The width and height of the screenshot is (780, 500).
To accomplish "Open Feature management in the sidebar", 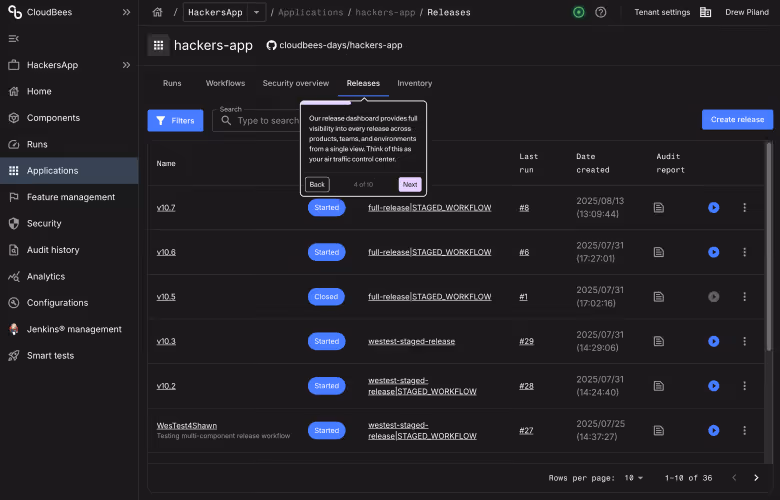I will tap(69, 197).
